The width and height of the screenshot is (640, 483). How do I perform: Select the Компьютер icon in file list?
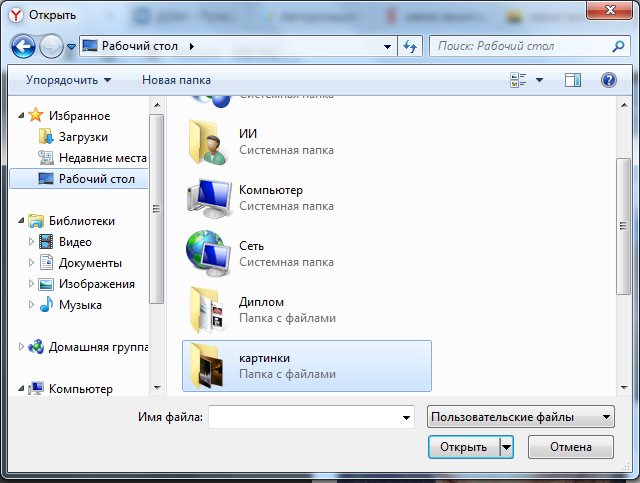click(x=210, y=198)
